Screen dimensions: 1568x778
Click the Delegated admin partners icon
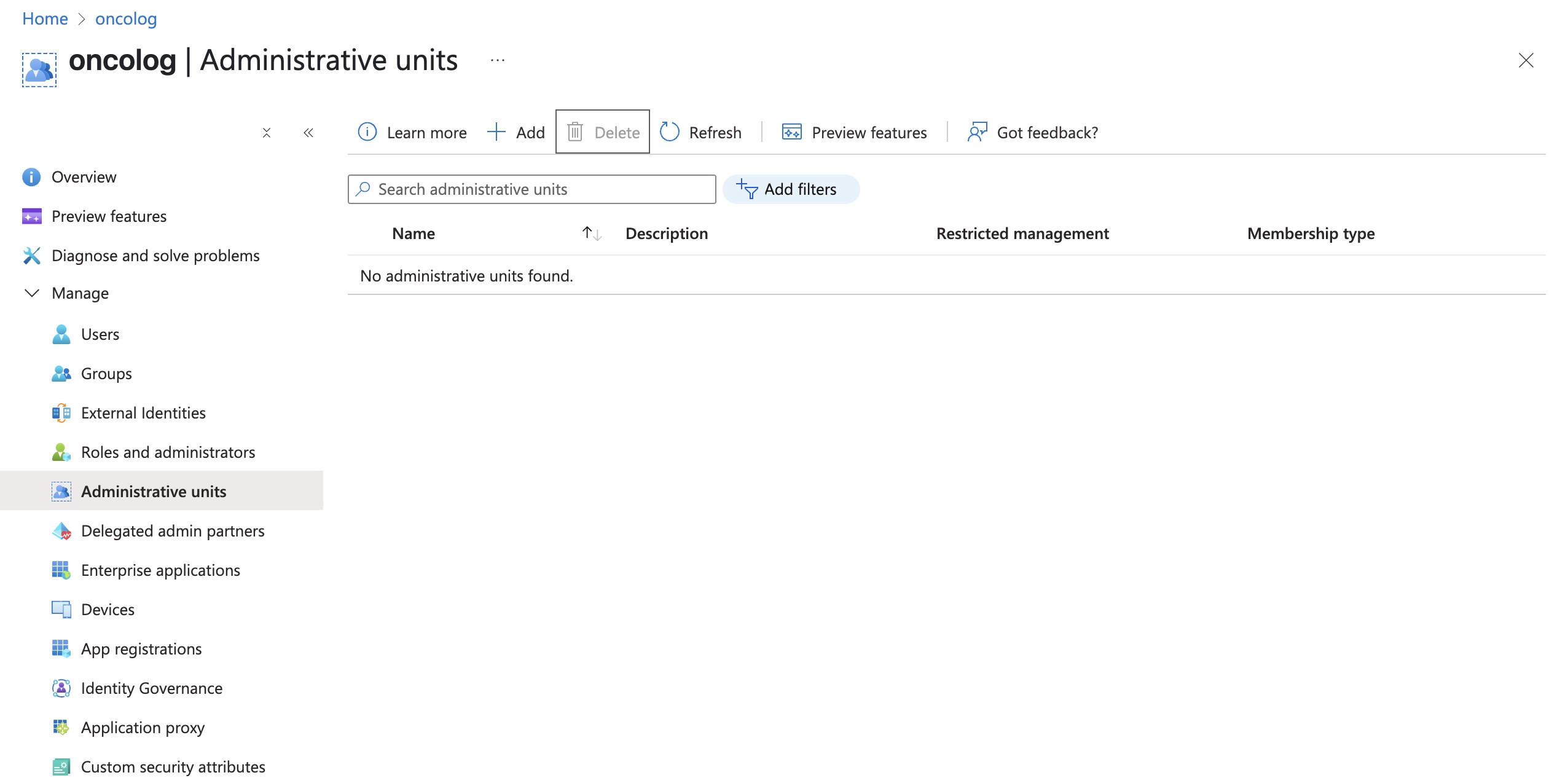tap(61, 531)
